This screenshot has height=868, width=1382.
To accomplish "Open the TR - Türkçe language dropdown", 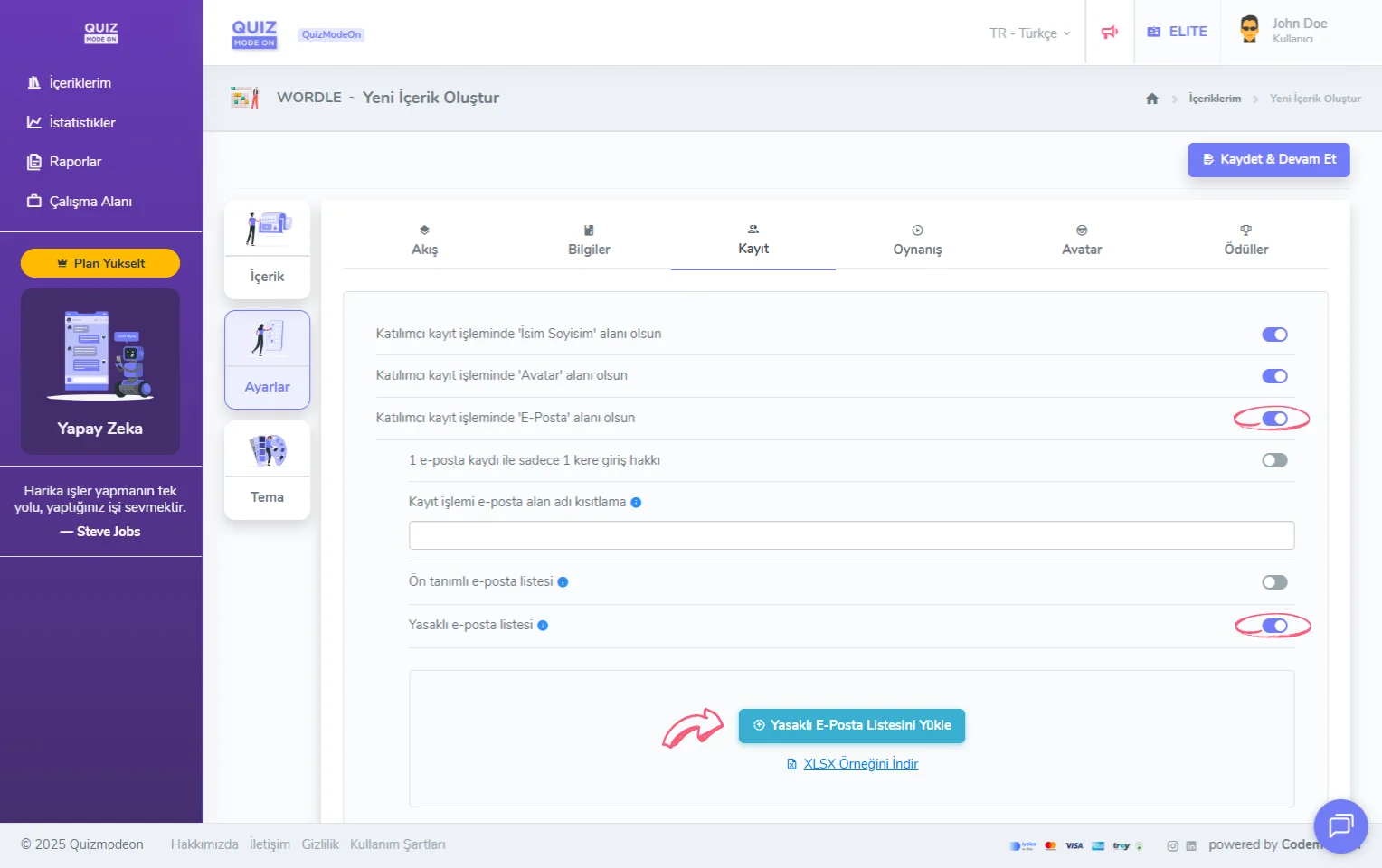I will coord(1029,33).
